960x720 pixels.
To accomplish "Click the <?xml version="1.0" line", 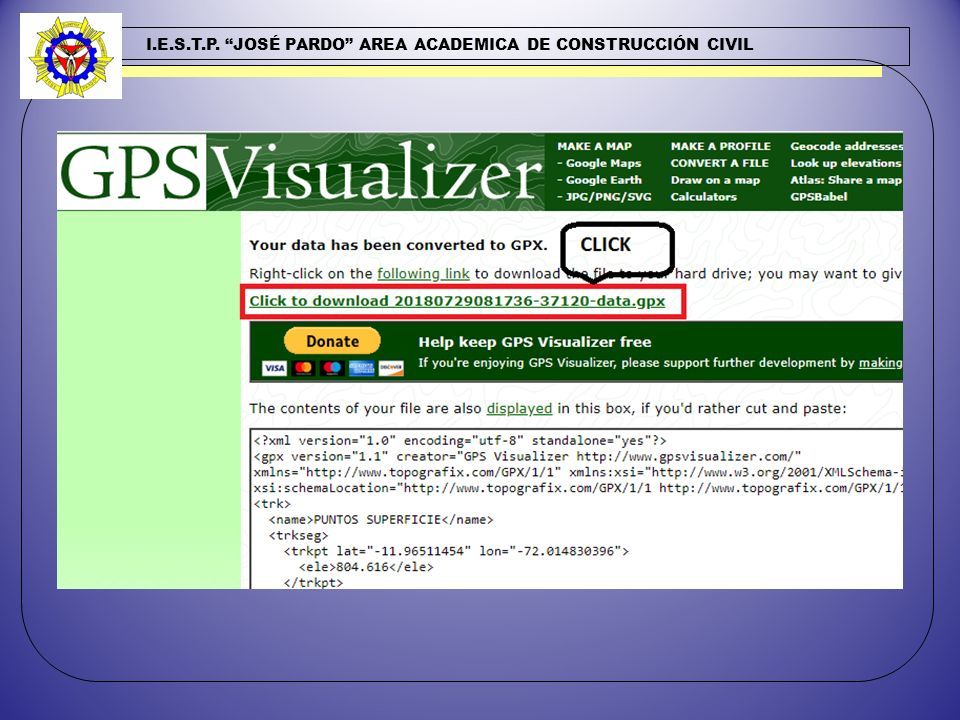I will 460,441.
